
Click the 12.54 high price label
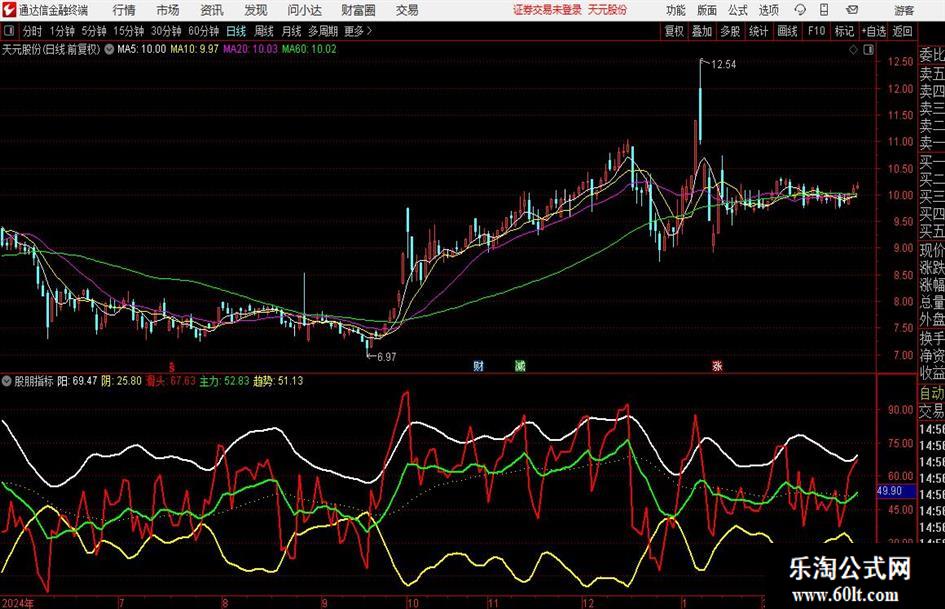point(723,64)
